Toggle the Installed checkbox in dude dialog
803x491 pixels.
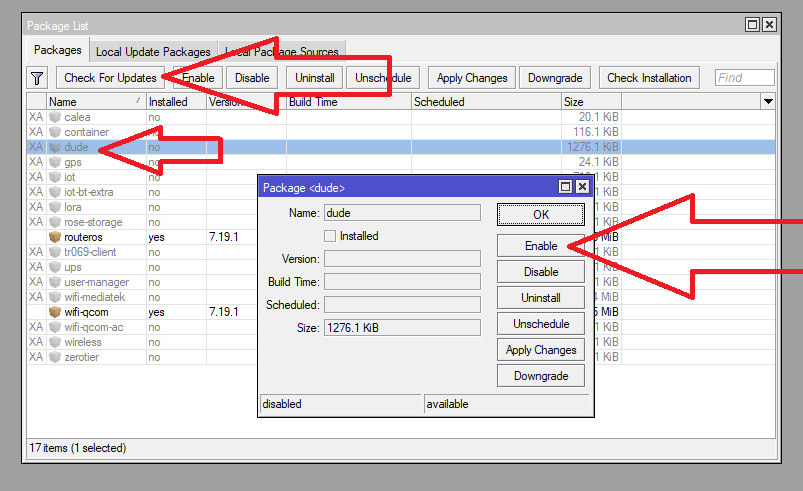(x=330, y=236)
